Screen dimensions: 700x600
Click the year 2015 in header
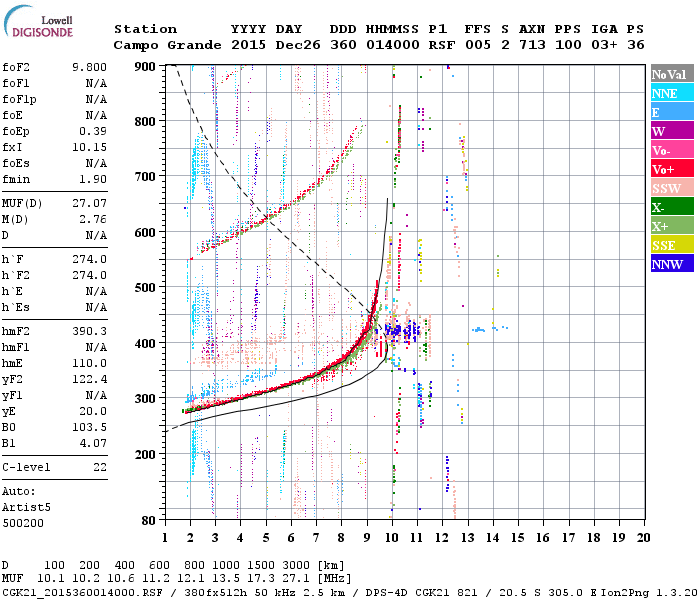coord(248,45)
